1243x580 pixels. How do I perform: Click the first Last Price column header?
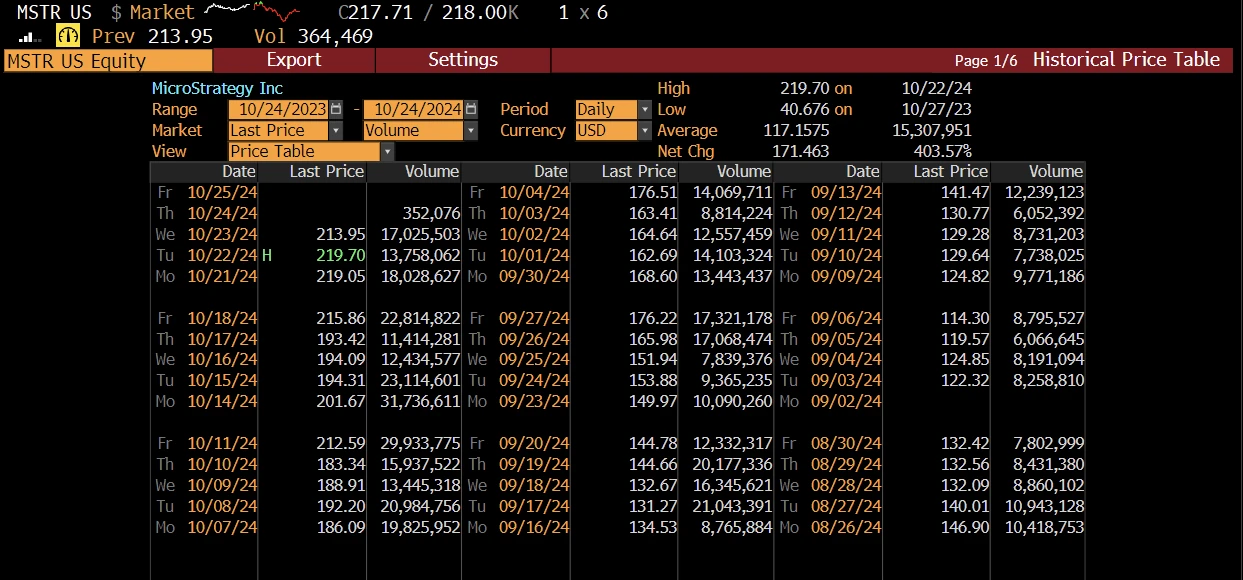326,172
